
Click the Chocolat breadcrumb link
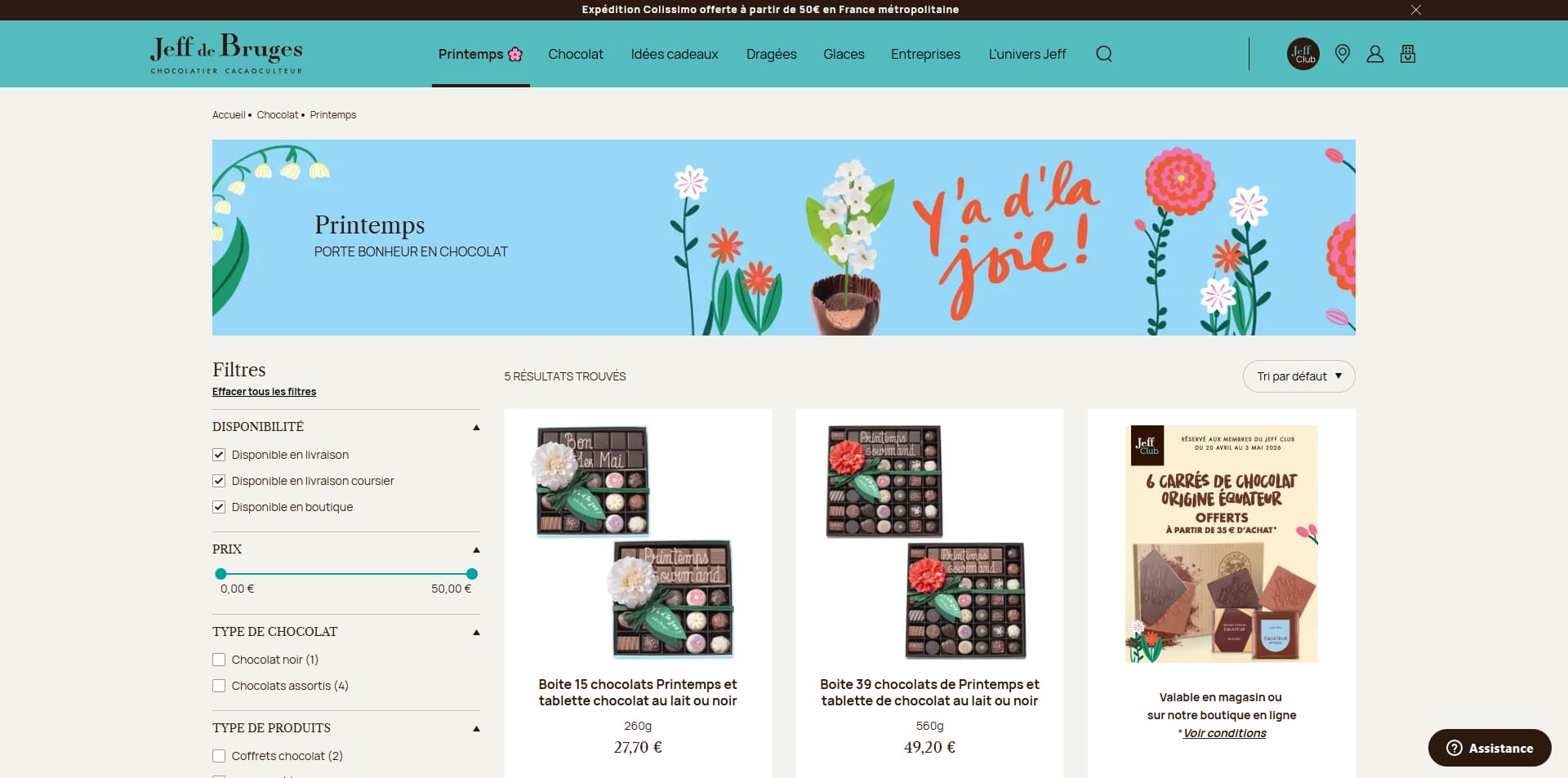click(x=278, y=115)
